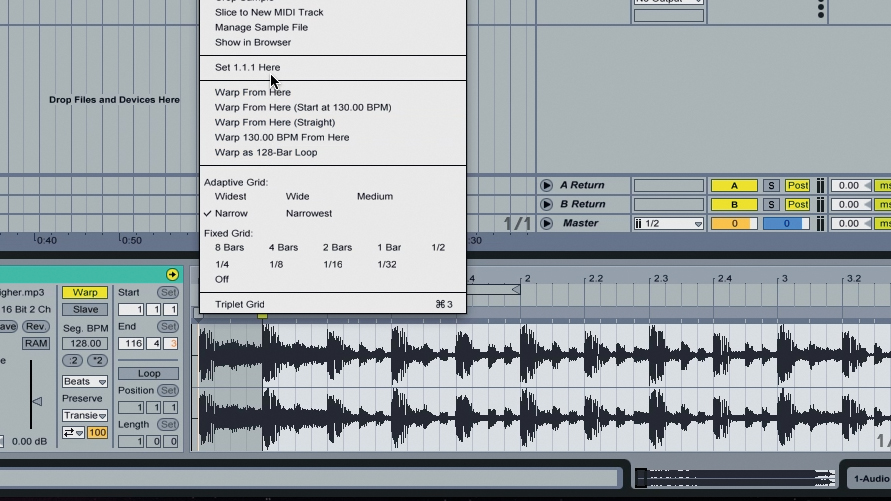The width and height of the screenshot is (891, 501).
Task: Click the three dots handle at top right
Action: pos(821,9)
